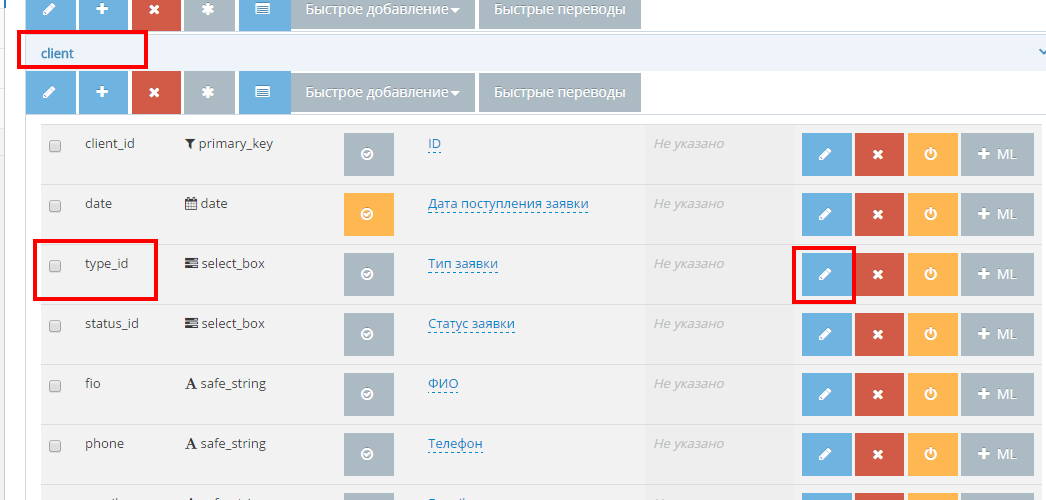Click orange power icon in date row
Viewport: 1046px width, 500px height.
pyautogui.click(x=932, y=214)
